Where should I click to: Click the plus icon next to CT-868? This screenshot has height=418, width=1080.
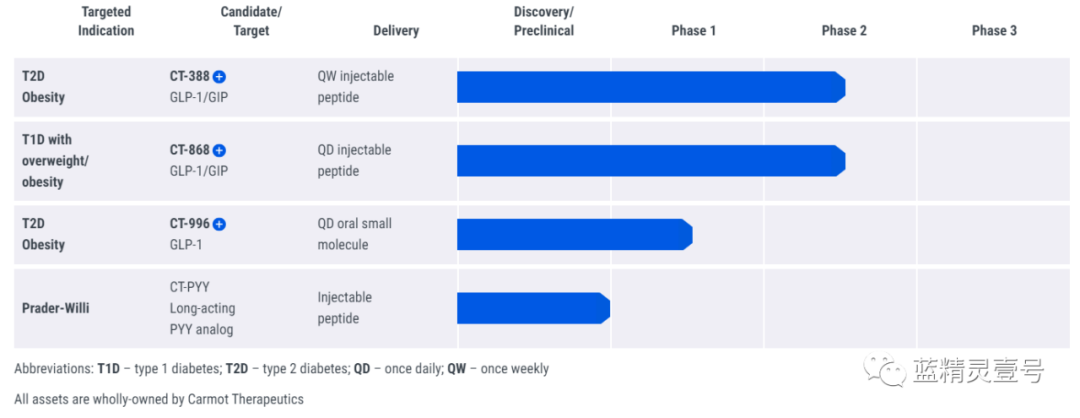(x=220, y=150)
